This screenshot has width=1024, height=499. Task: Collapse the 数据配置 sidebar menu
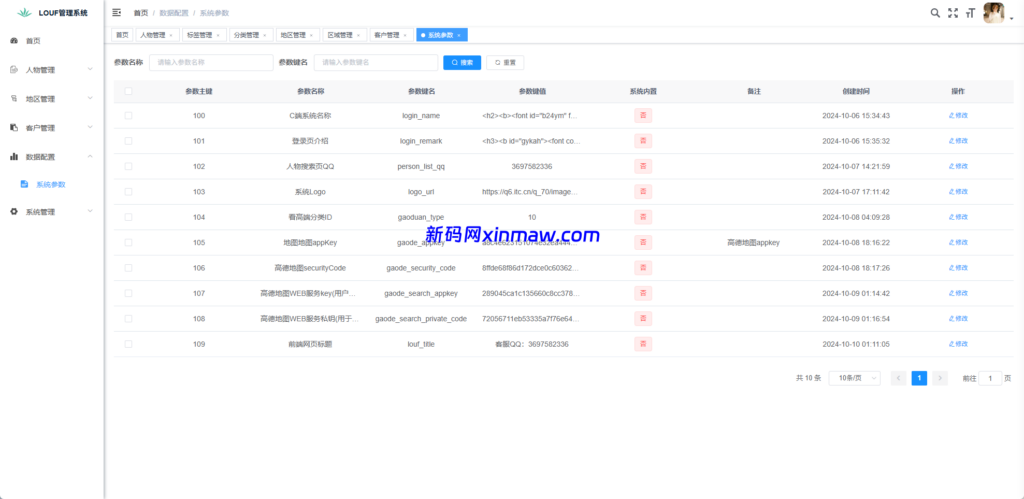coord(90,157)
